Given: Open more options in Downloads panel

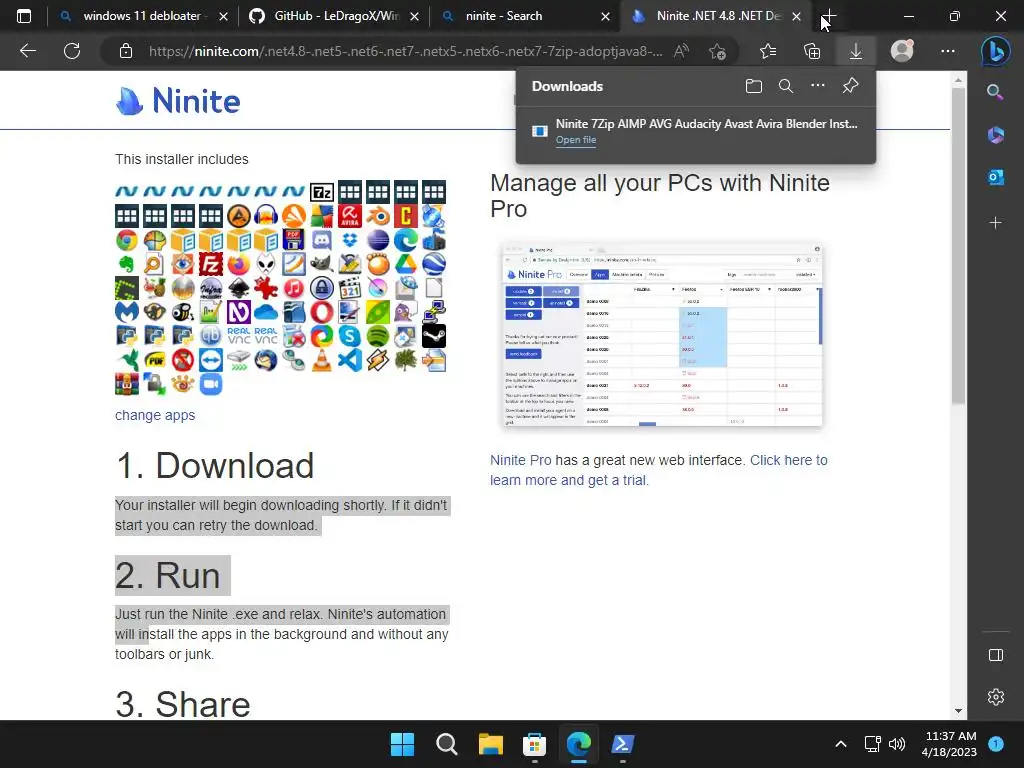Looking at the screenshot, I should [x=818, y=86].
